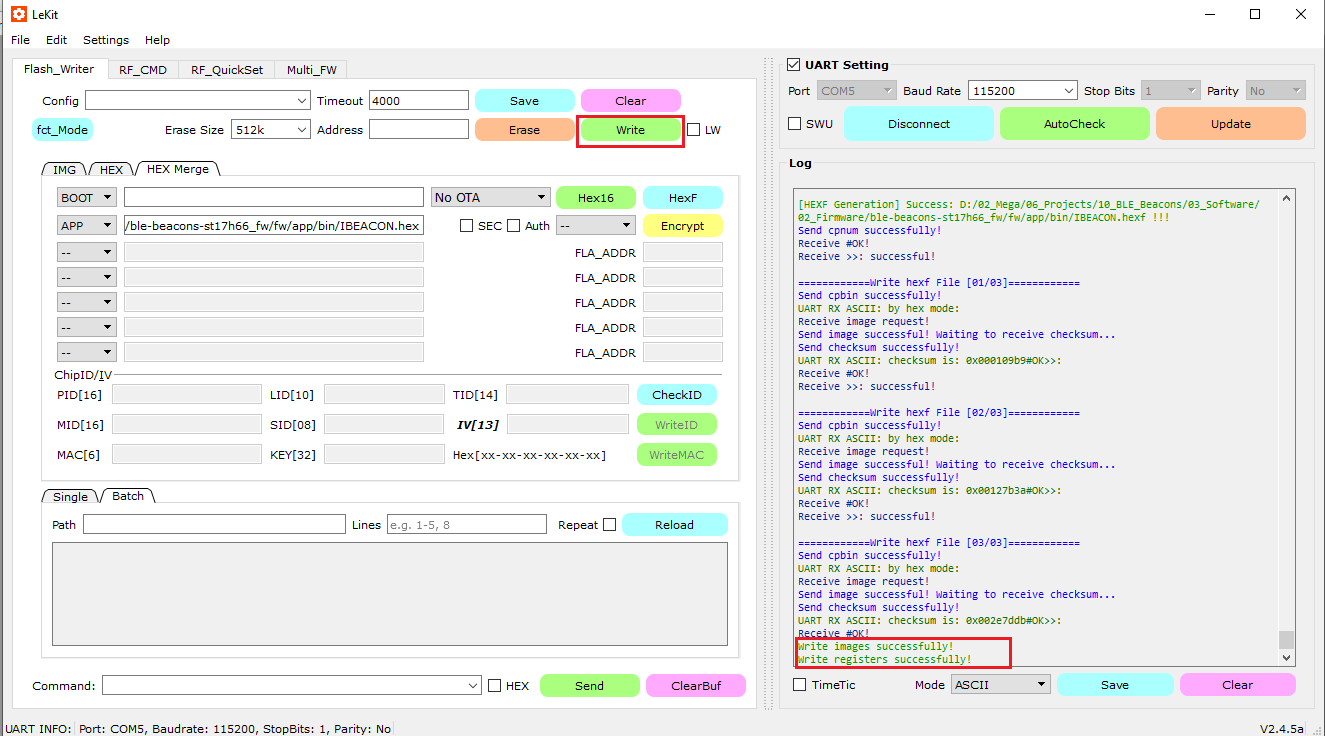Click the Address input field
The height and width of the screenshot is (736, 1325).
(x=418, y=130)
